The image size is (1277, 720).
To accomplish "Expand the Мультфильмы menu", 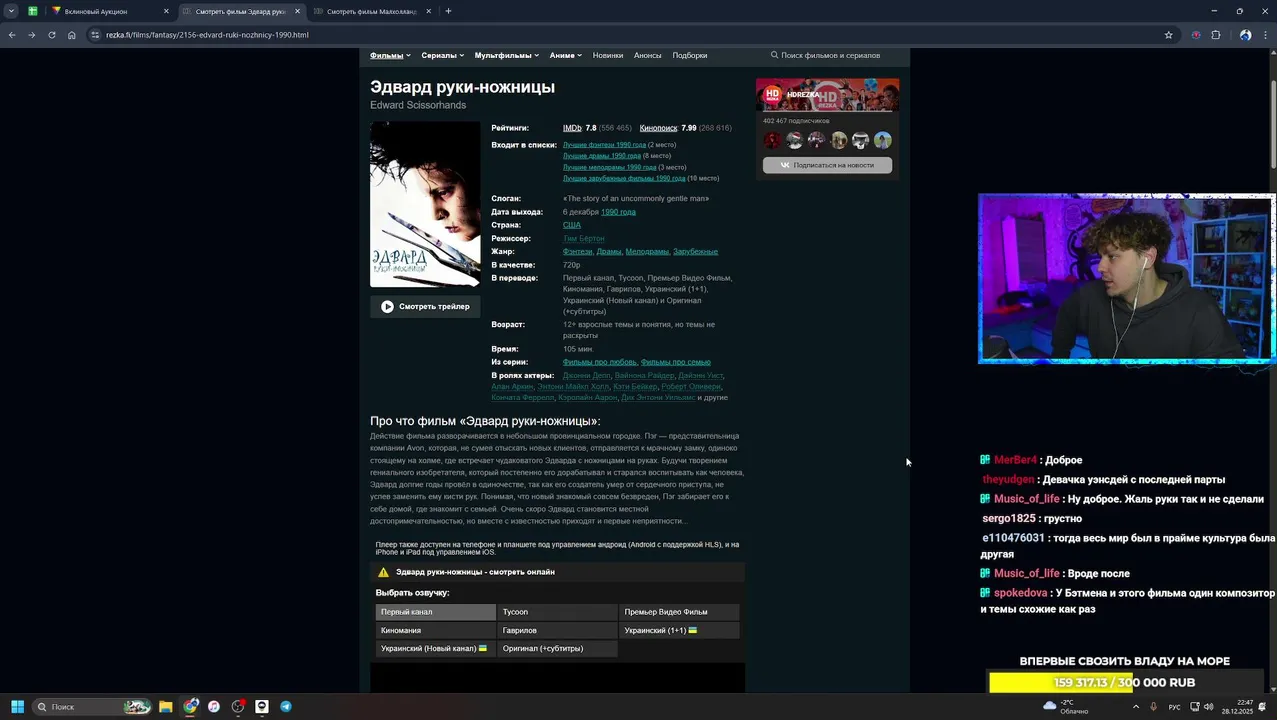I will (507, 55).
